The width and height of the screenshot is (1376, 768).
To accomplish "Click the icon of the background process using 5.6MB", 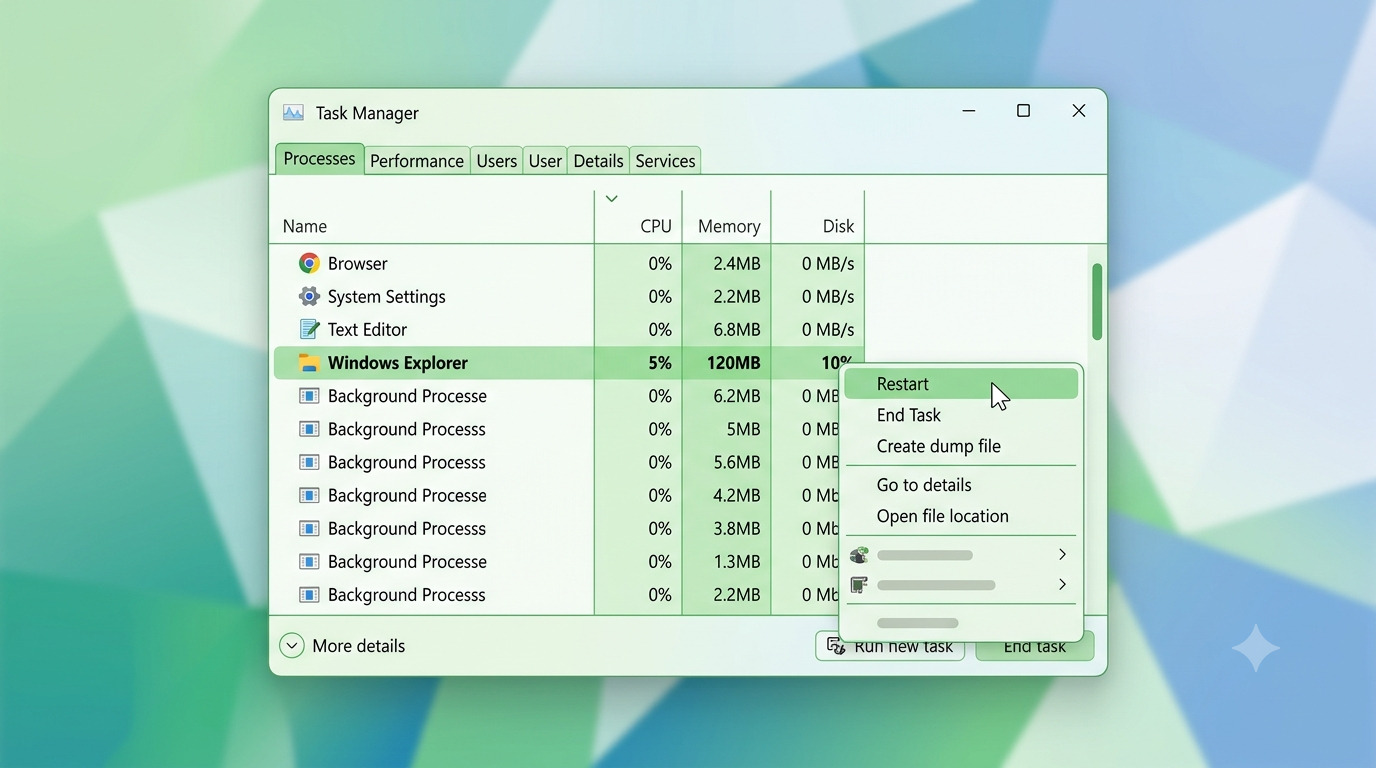I will [309, 462].
